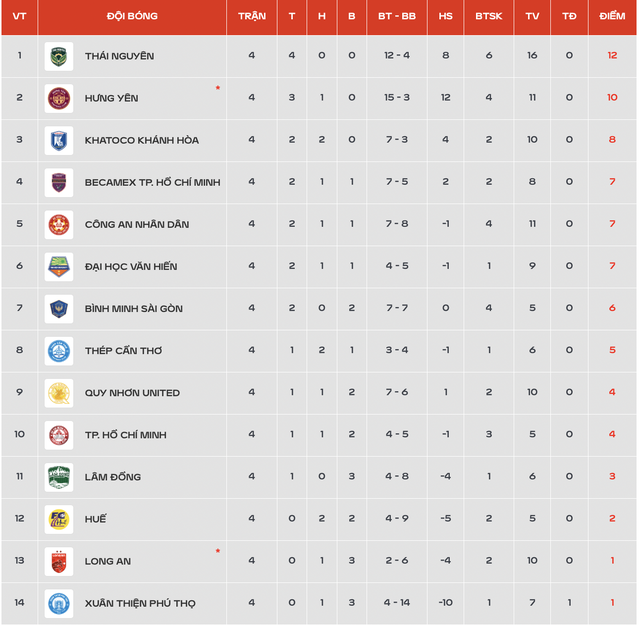Click the red asterisk beside Hưng Yên
The height and width of the screenshot is (626, 640).
tap(218, 88)
